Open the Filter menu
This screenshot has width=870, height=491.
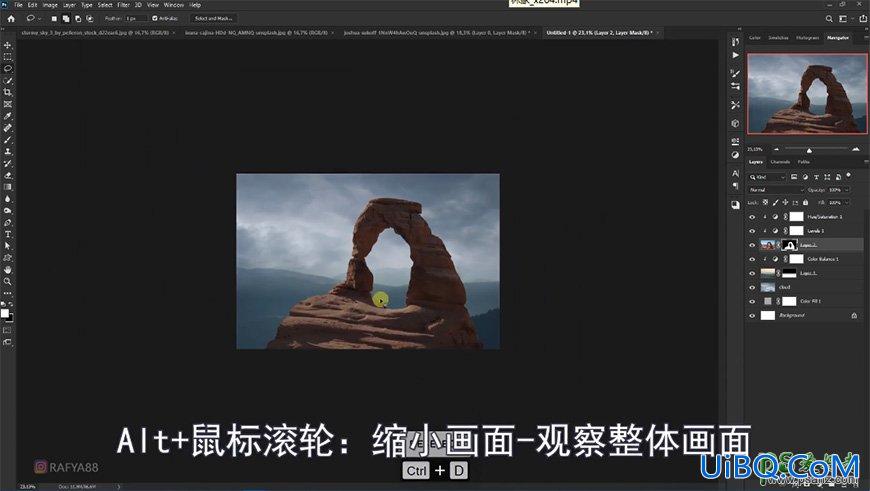point(123,5)
